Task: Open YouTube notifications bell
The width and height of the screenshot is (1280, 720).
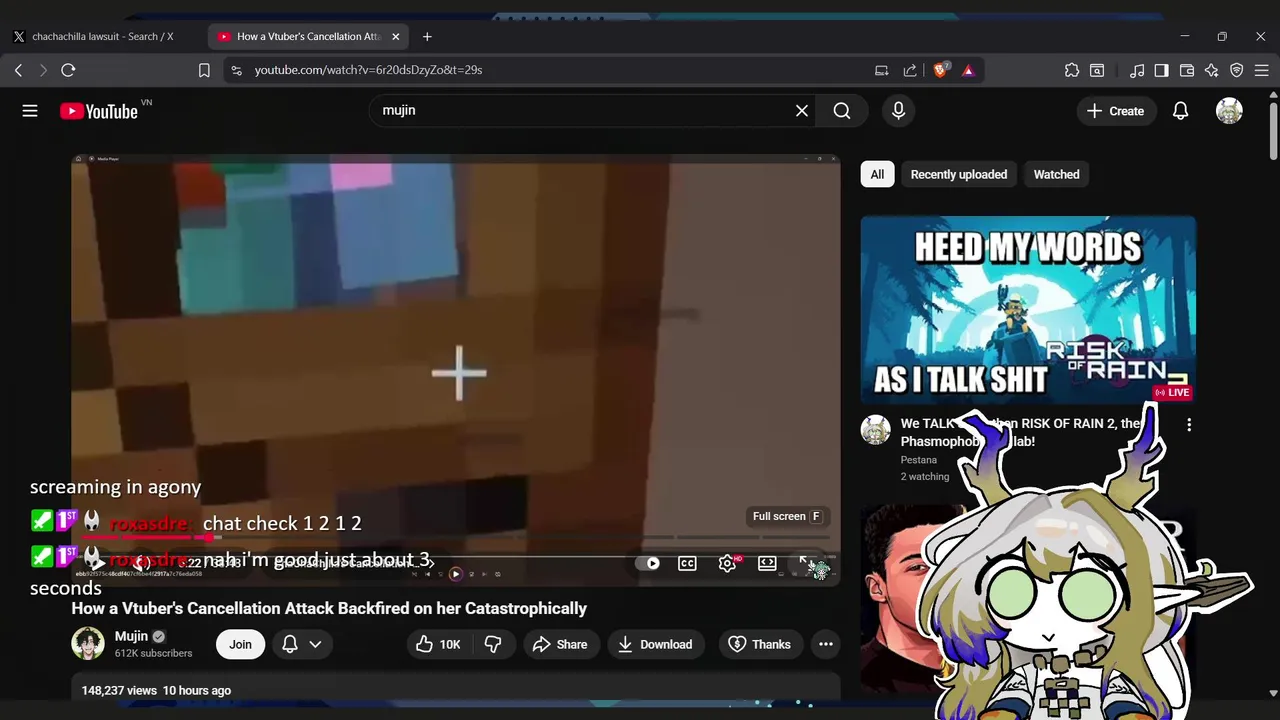Action: [1180, 111]
